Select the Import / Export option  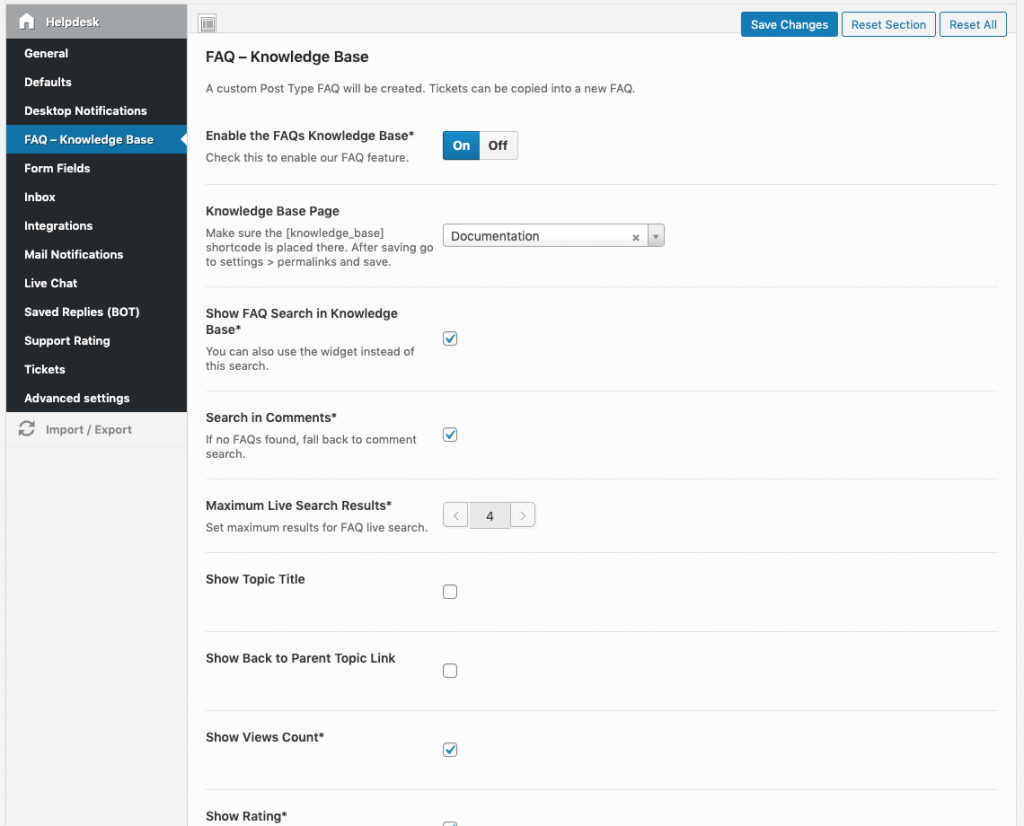[x=86, y=429]
